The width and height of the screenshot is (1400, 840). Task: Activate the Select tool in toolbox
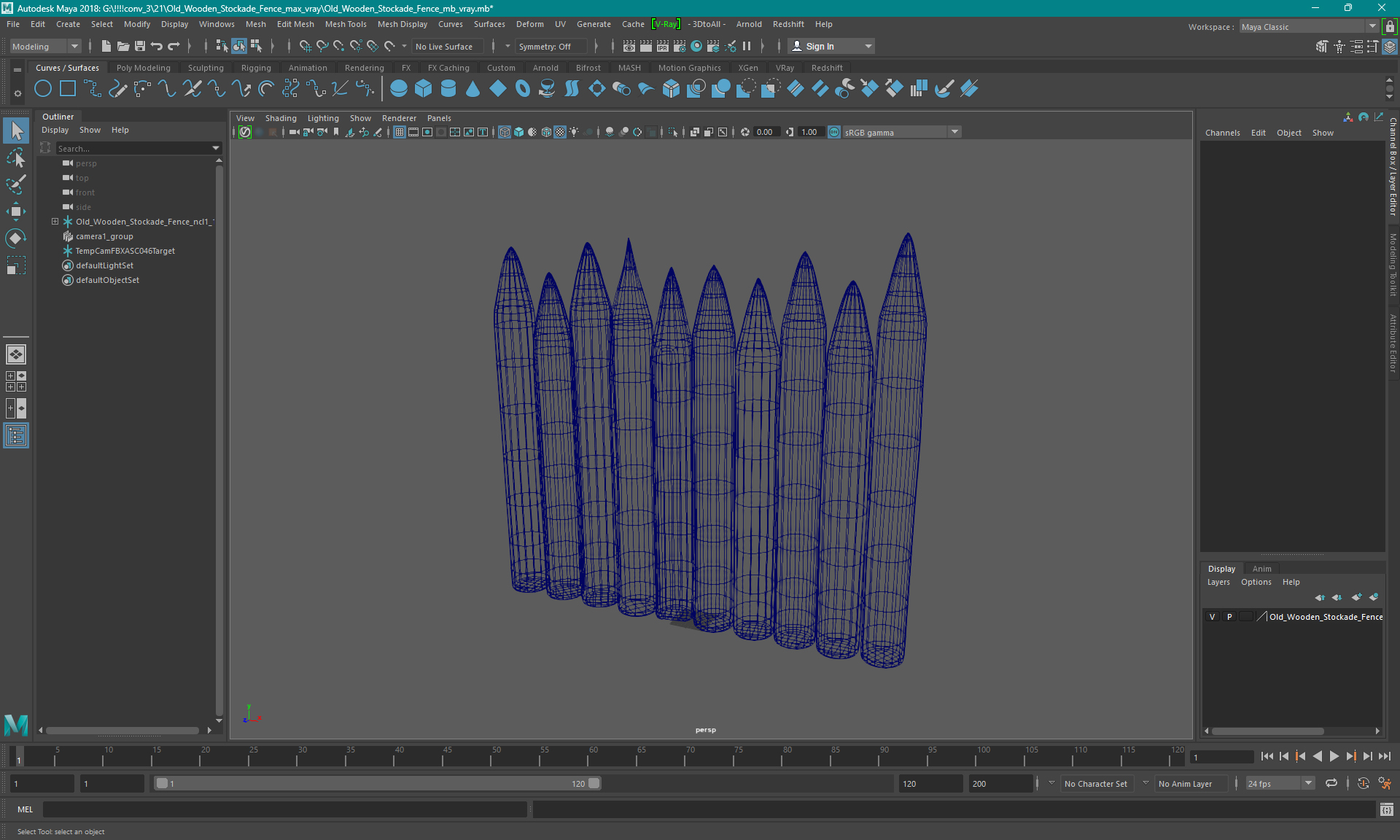(16, 131)
